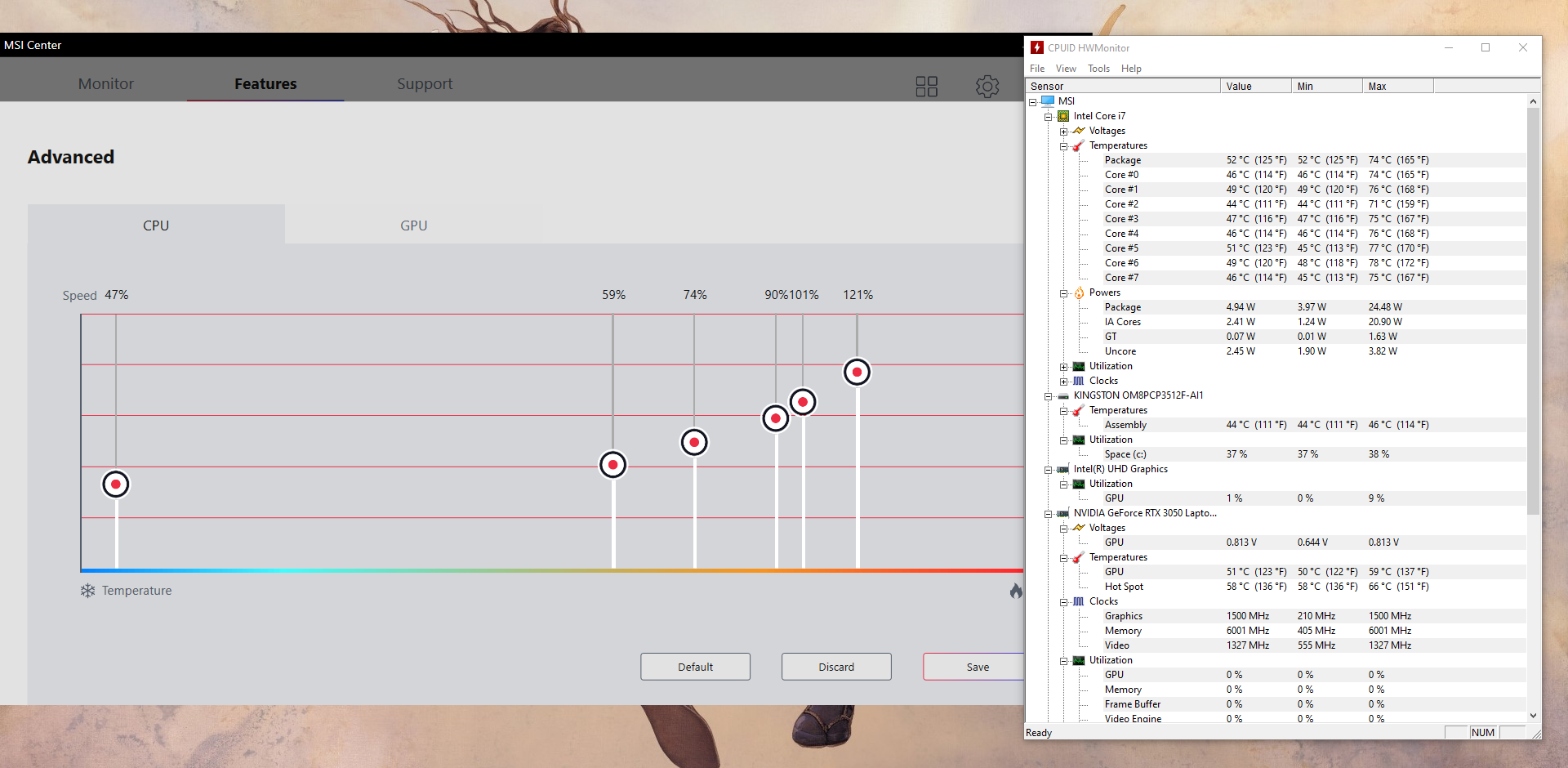Click the NVIDIA Voltages lightning icon

coord(1079,528)
